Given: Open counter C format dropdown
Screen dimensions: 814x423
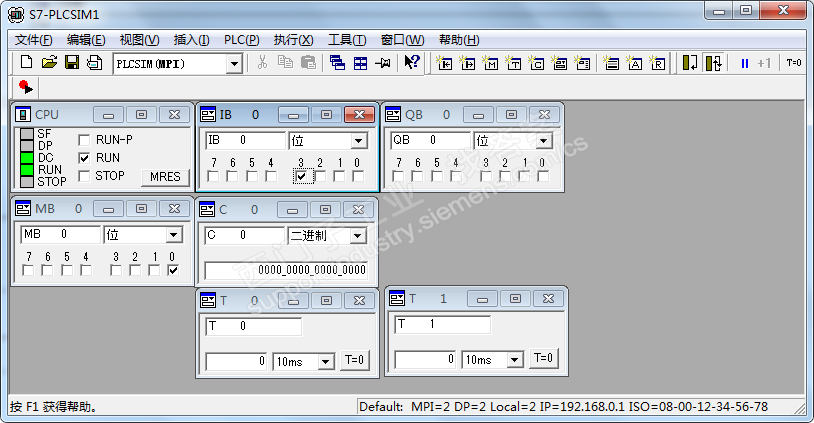Looking at the screenshot, I should pyautogui.click(x=357, y=236).
